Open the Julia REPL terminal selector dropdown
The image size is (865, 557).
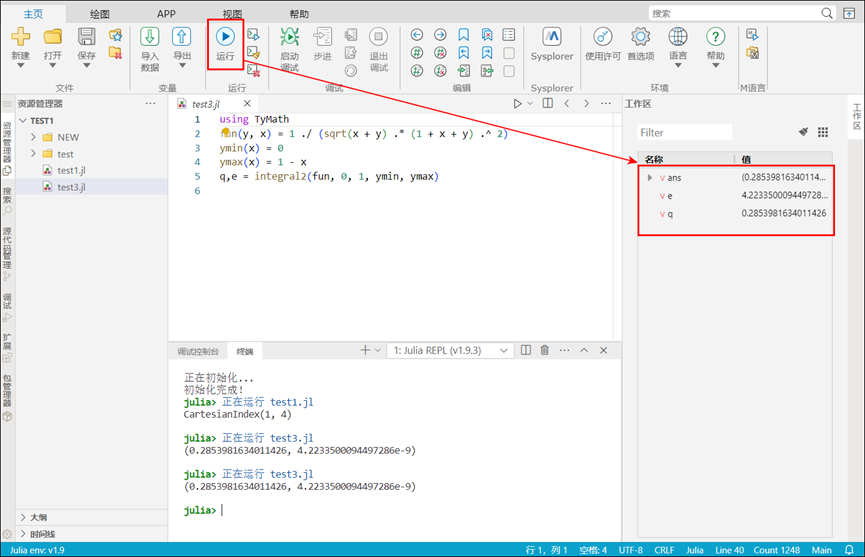(451, 351)
